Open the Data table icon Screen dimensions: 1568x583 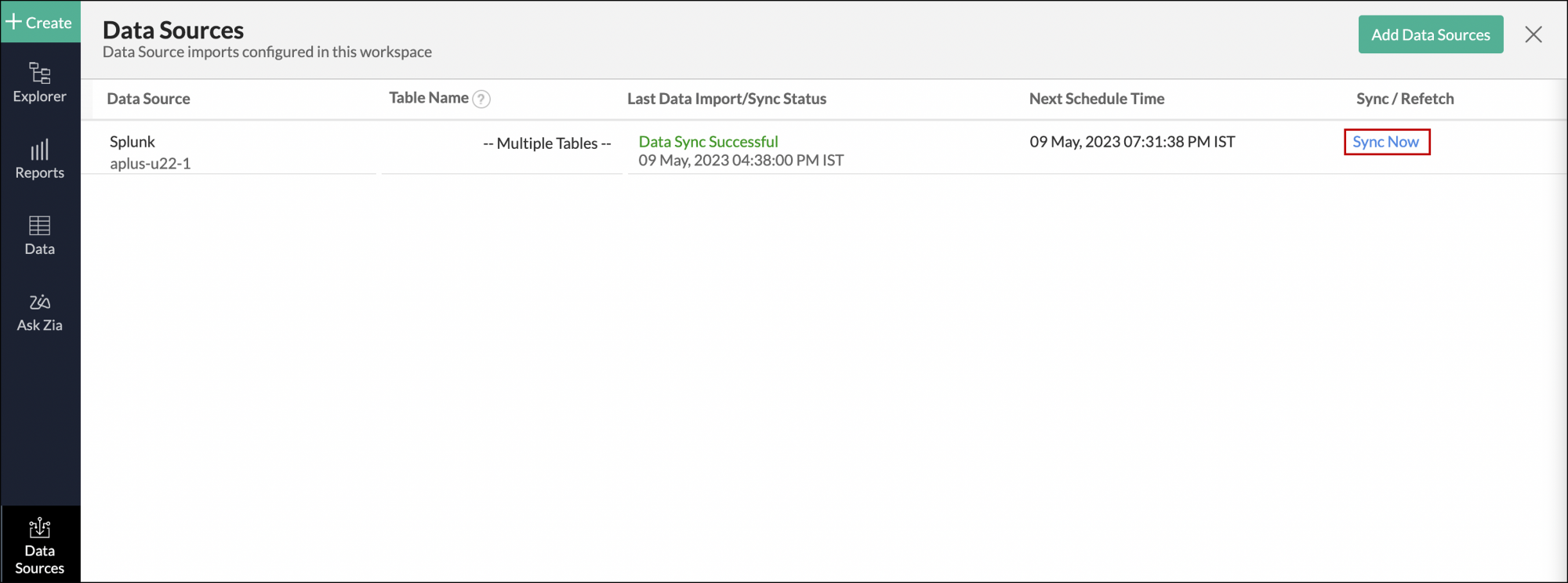[39, 226]
